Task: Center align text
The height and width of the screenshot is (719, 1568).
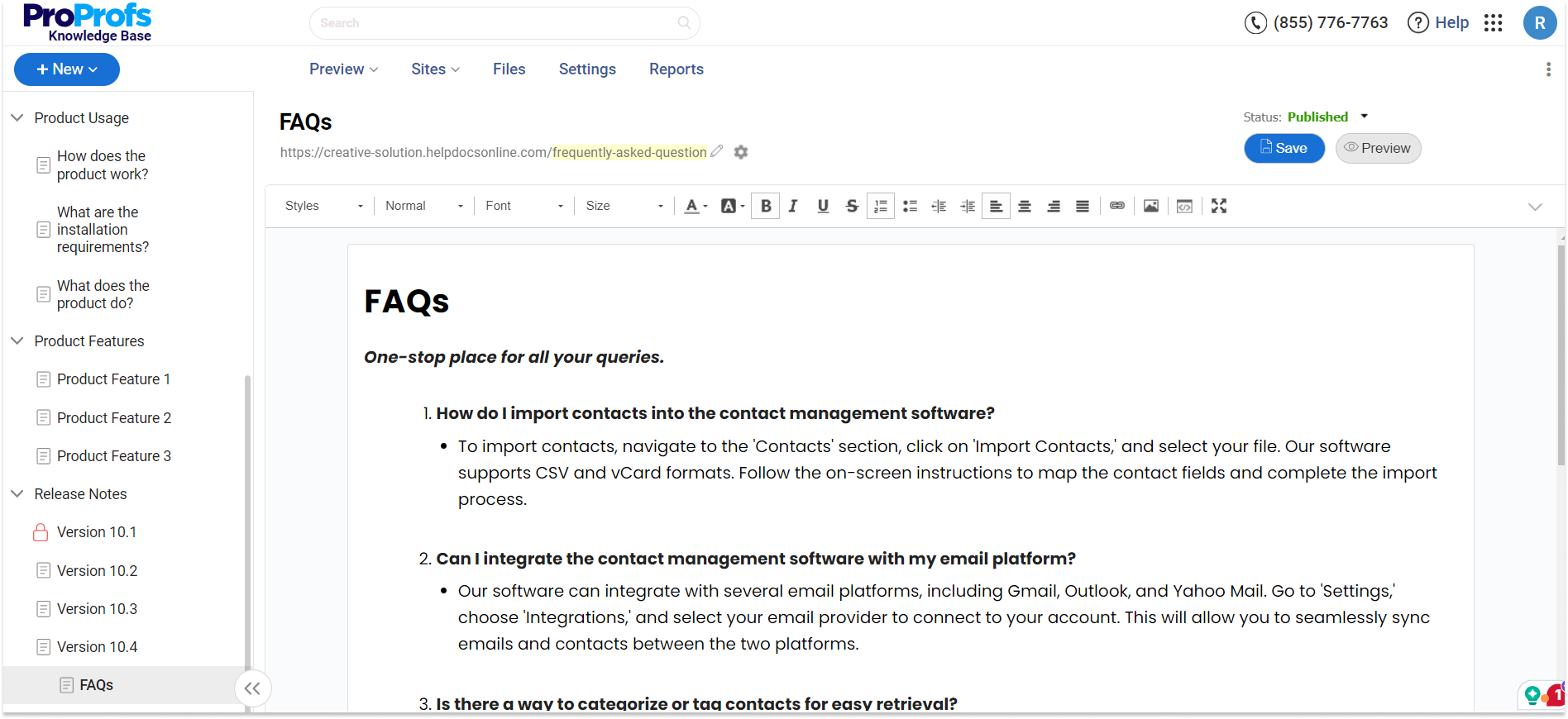Action: 1025,206
